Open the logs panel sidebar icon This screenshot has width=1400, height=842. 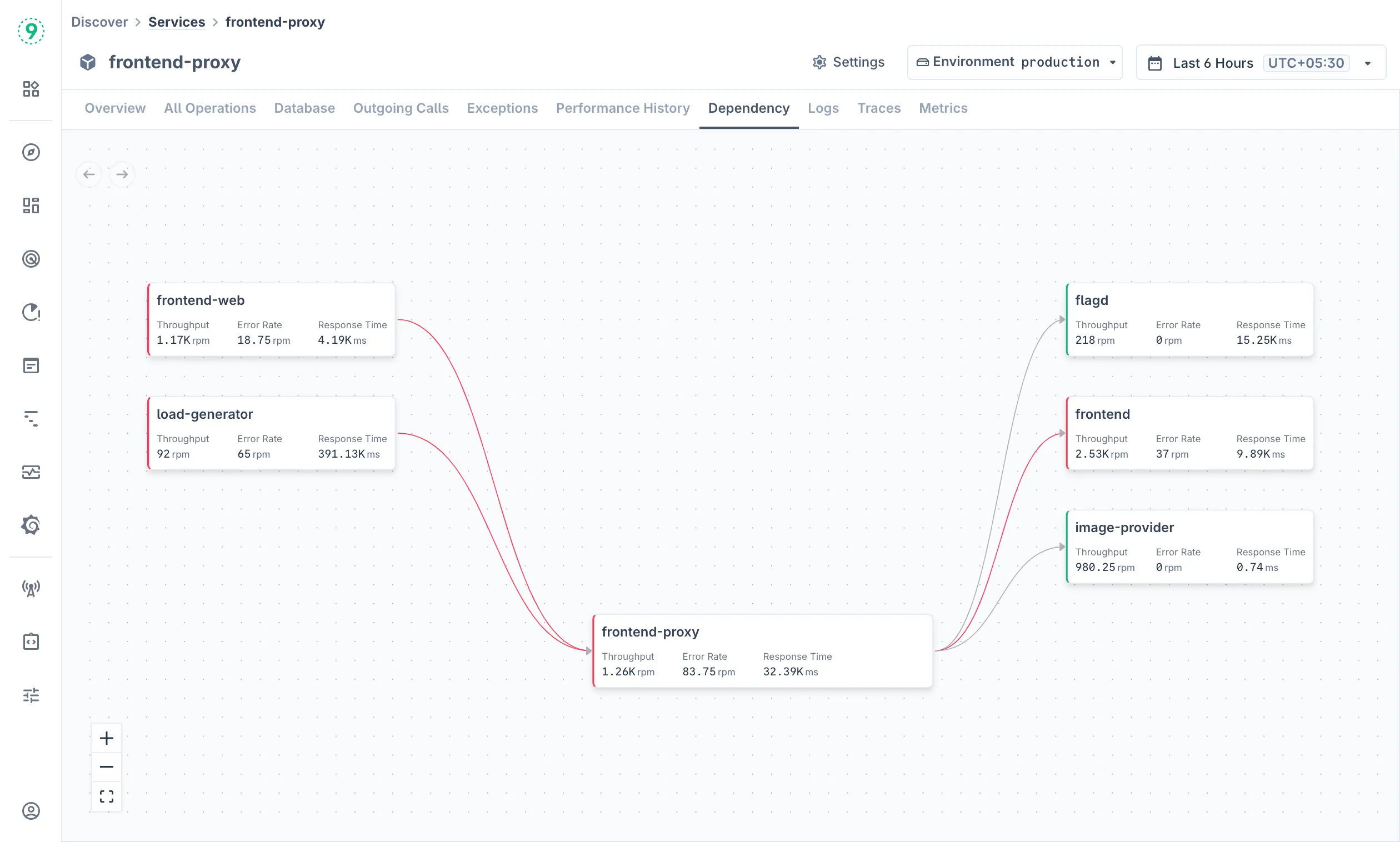[x=31, y=365]
